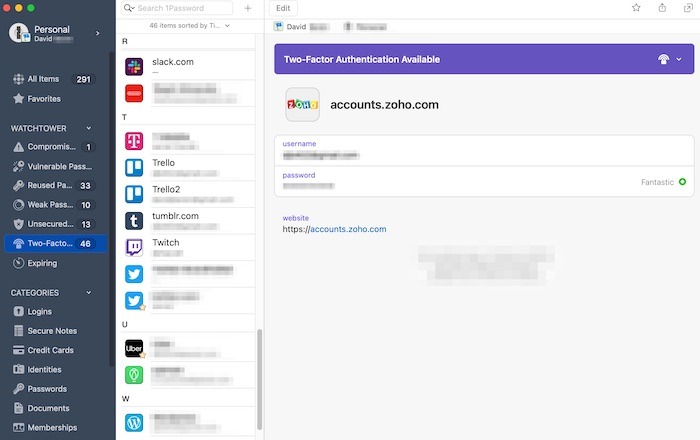700x440 pixels.
Task: Collapse the Categories section
Action: coord(89,293)
